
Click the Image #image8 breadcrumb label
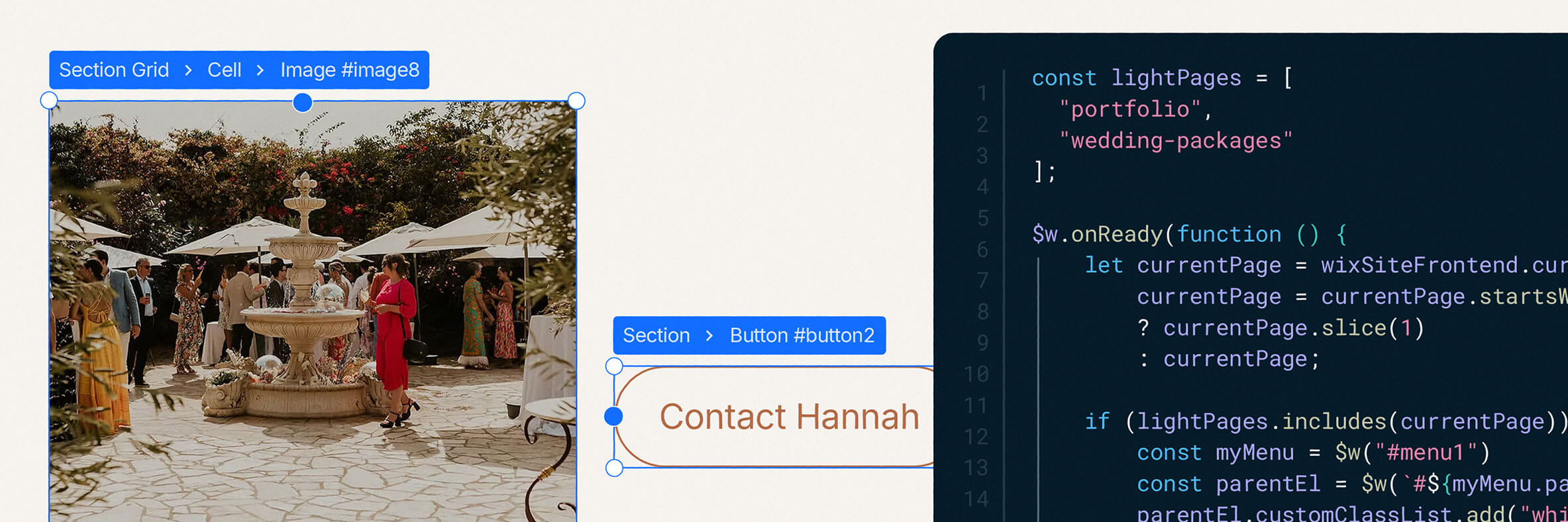350,70
